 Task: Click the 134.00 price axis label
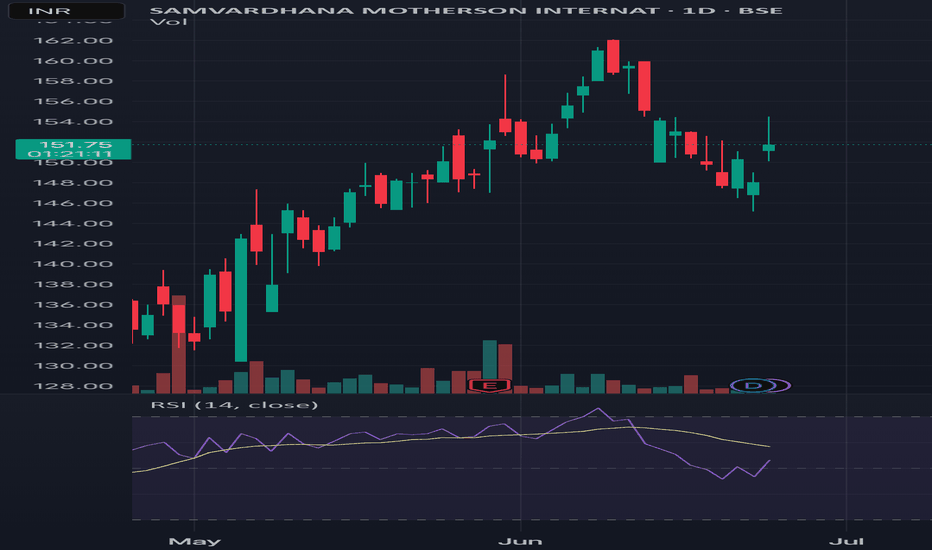click(x=73, y=325)
